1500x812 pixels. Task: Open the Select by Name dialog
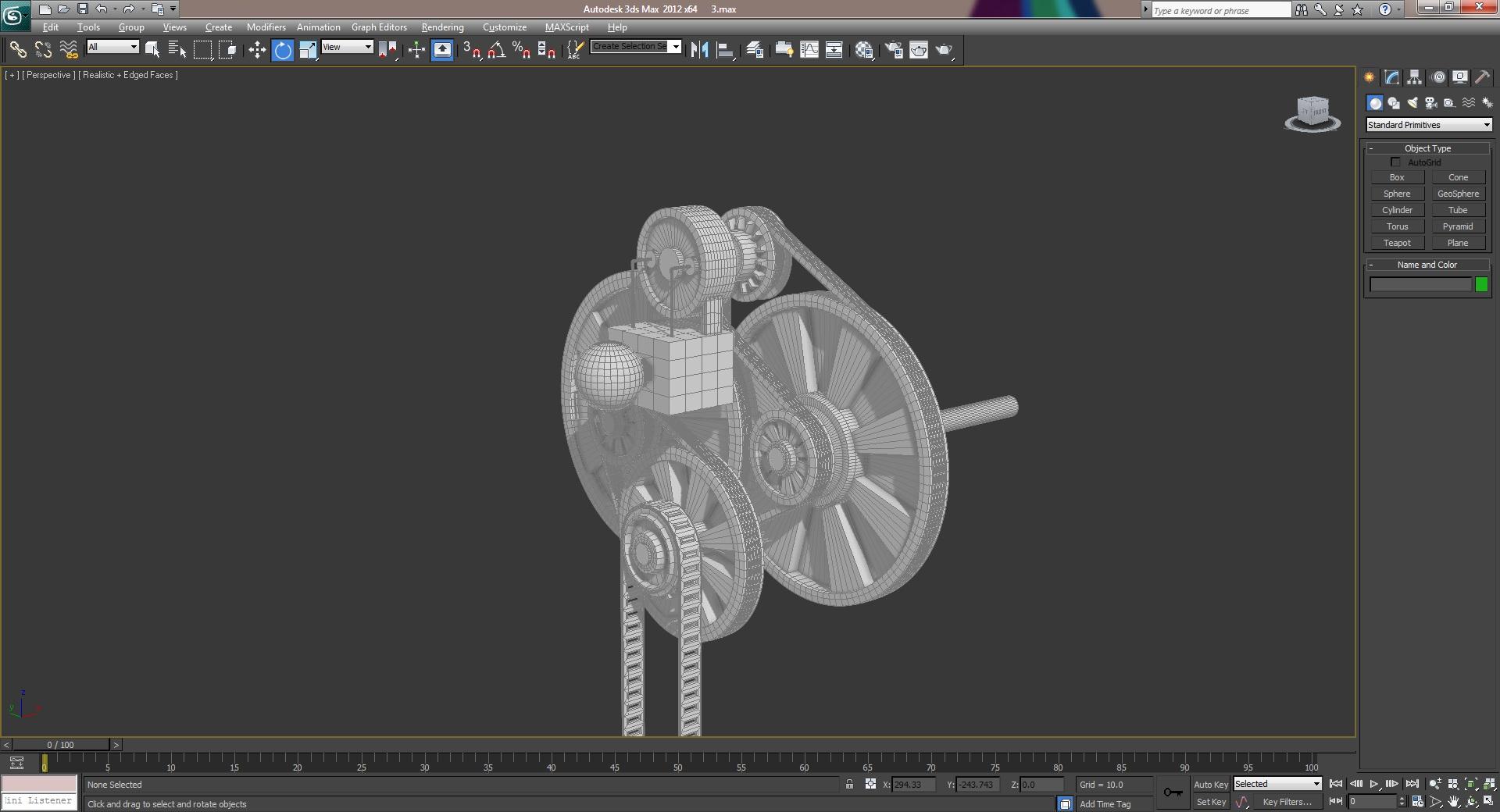[177, 50]
